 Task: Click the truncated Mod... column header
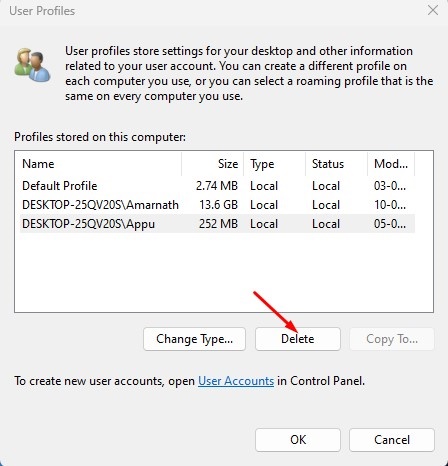pos(391,164)
